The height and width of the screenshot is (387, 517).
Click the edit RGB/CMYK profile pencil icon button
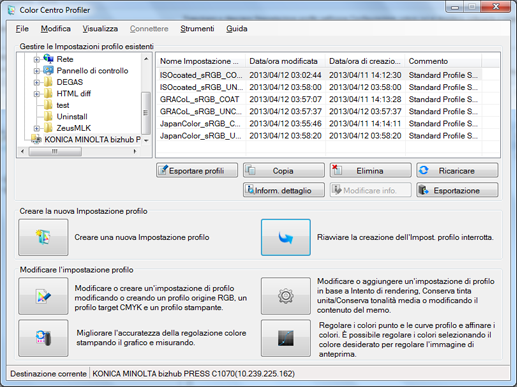43,296
